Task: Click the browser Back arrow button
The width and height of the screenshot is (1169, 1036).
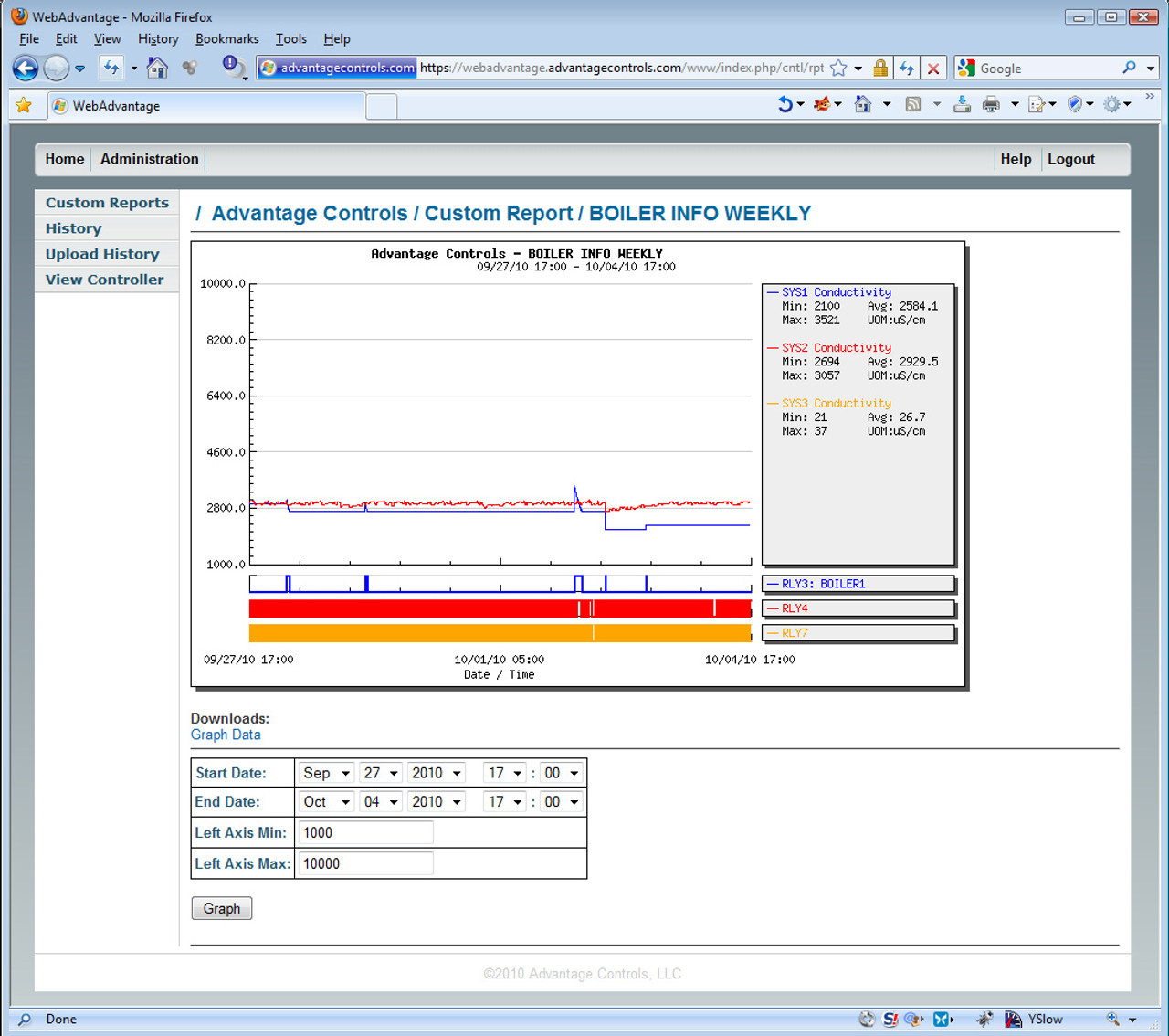Action: coord(26,68)
